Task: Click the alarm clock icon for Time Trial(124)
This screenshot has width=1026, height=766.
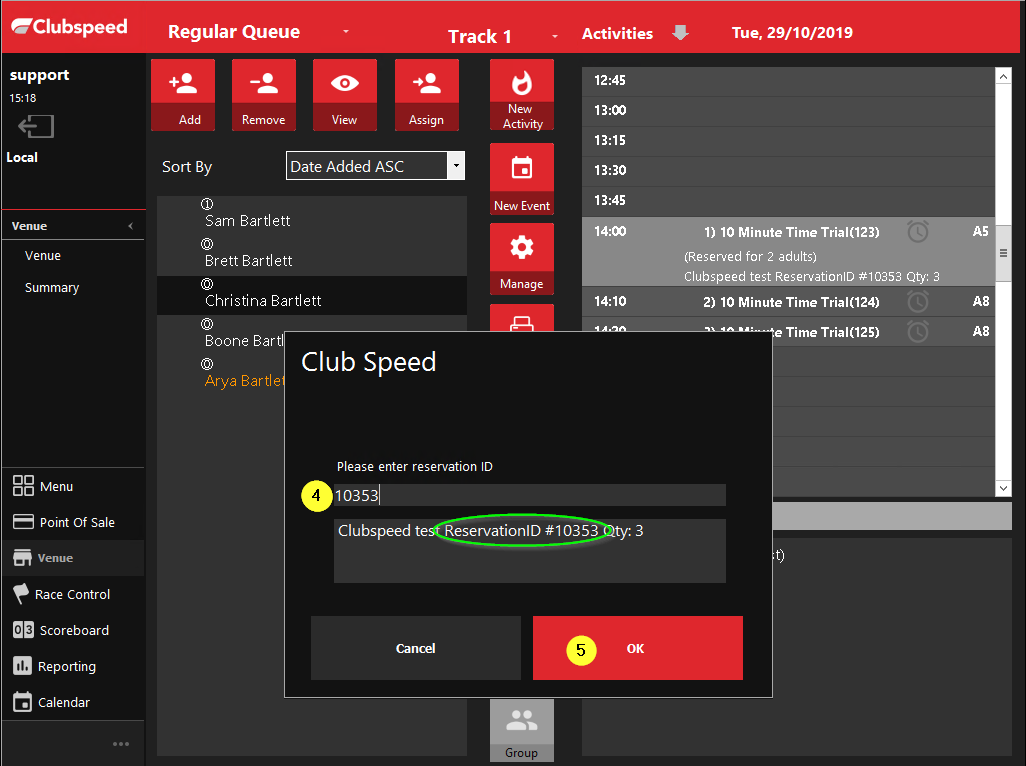Action: click(x=918, y=302)
